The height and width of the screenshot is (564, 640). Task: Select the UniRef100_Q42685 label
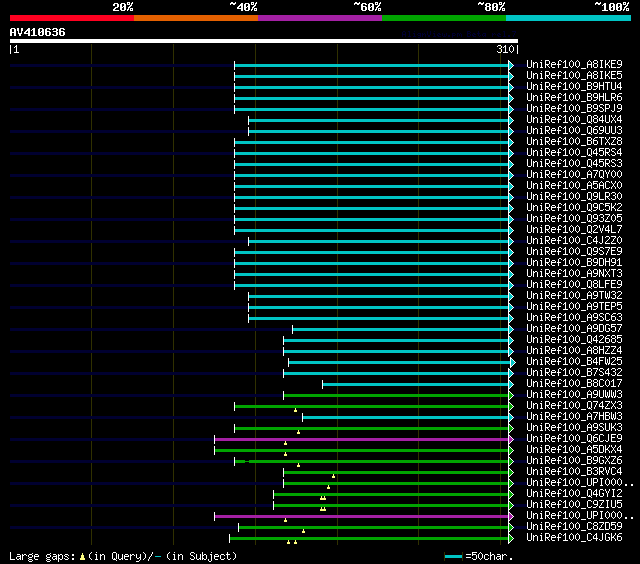click(574, 340)
